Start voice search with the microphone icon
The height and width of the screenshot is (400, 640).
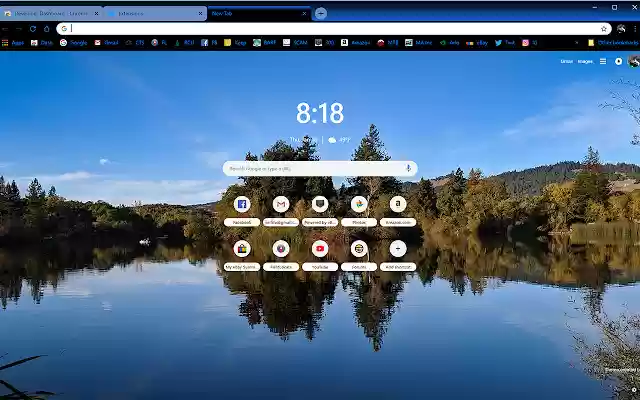408,168
